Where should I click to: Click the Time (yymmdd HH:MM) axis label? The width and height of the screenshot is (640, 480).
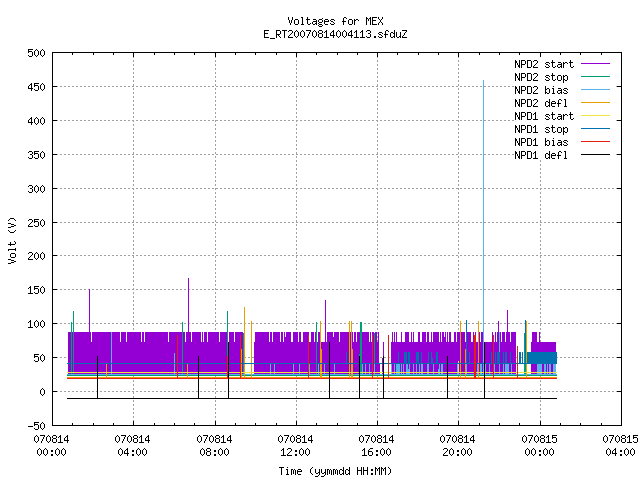(335, 471)
